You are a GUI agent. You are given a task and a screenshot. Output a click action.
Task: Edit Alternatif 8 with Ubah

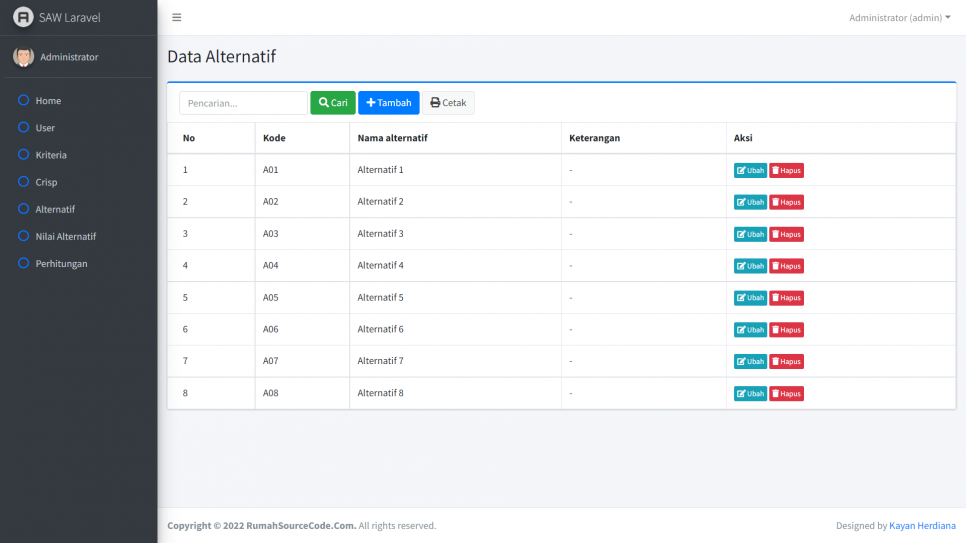(750, 394)
